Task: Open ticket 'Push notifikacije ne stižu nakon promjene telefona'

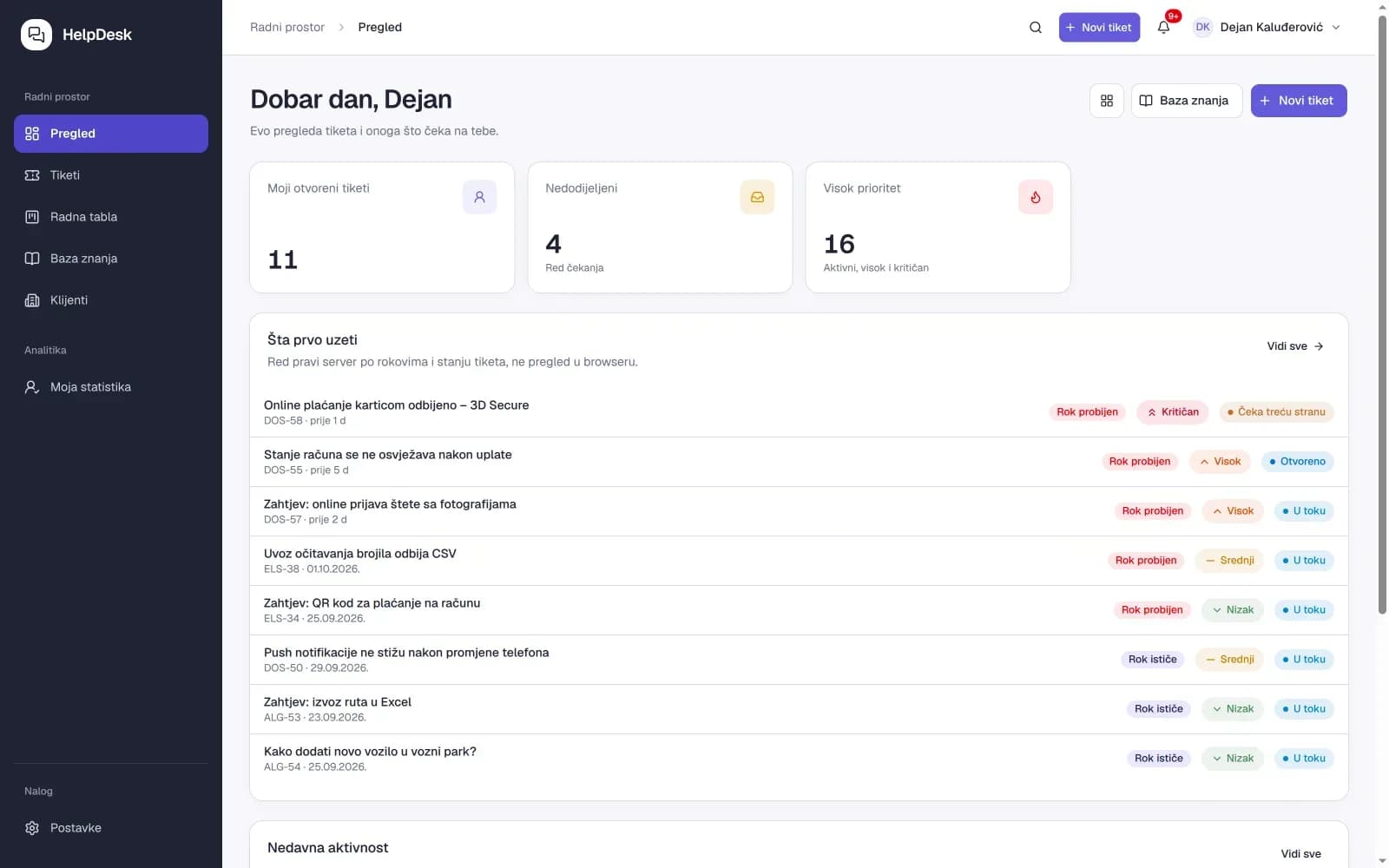Action: (799, 660)
